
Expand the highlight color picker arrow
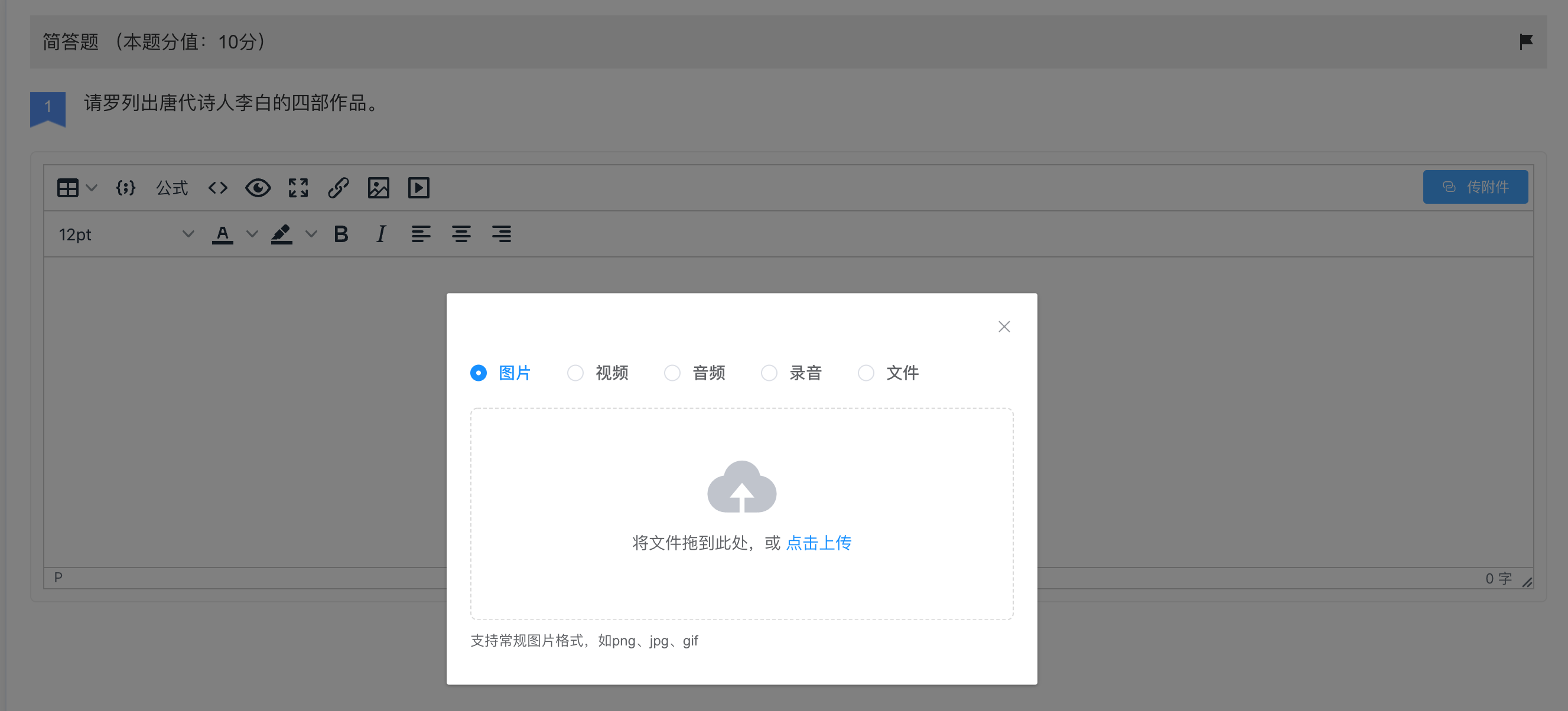point(311,234)
